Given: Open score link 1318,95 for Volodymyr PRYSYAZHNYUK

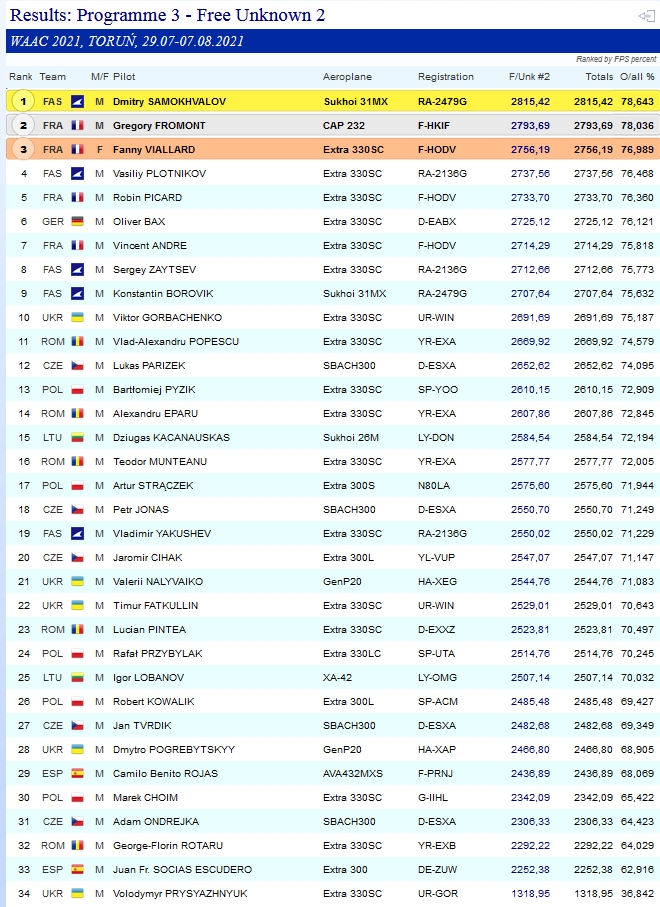Looking at the screenshot, I should click(530, 894).
